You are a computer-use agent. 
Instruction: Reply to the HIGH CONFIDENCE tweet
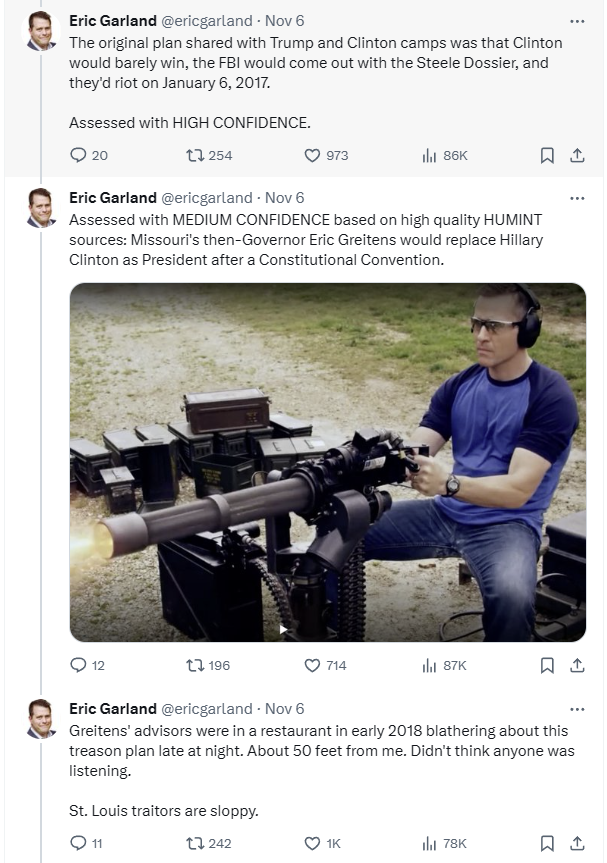[x=89, y=156]
